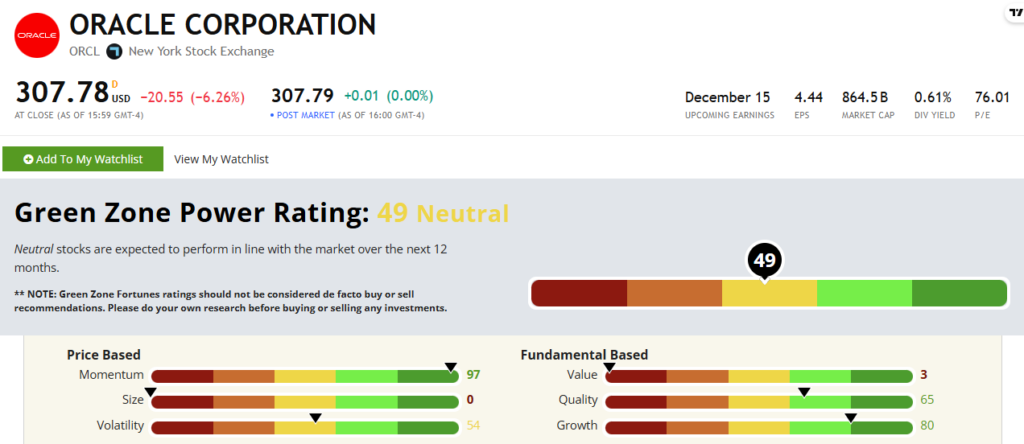Click the AT CLOSE timestamp text
1024x444 pixels.
click(x=79, y=115)
